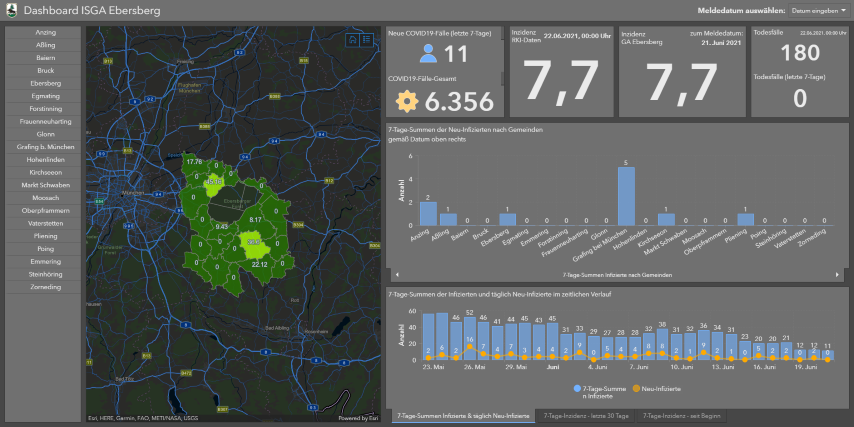Select Ebersberg in the municipality list
Screen dimensions: 854x427
coord(45,84)
